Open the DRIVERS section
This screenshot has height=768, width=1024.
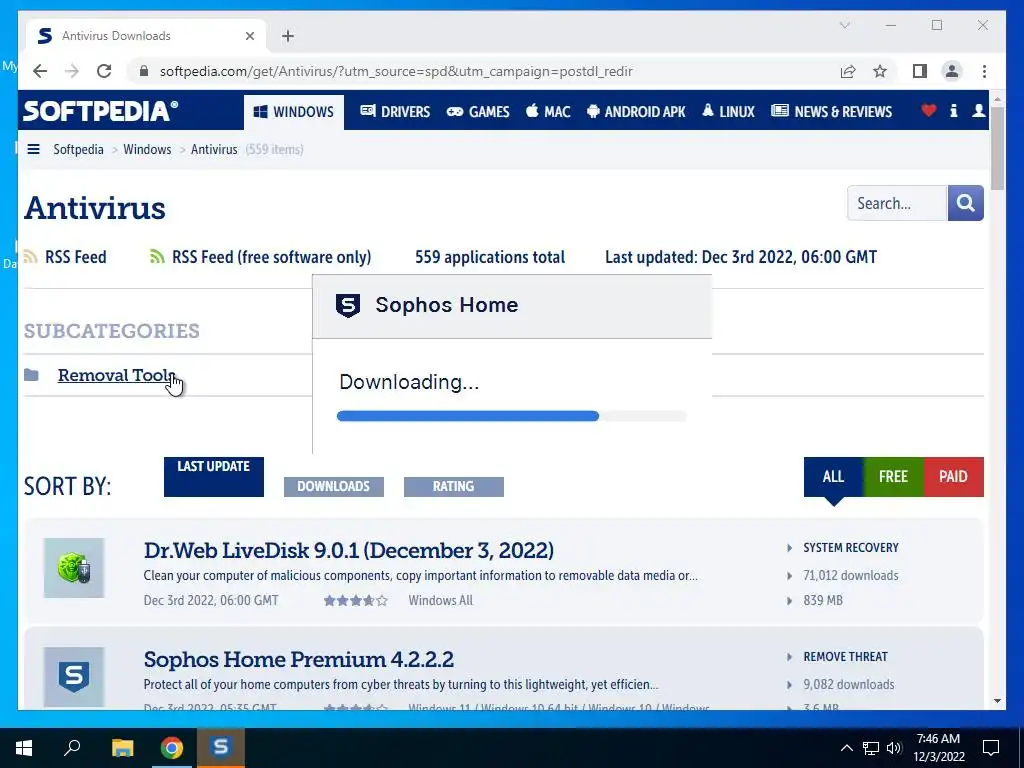(395, 112)
